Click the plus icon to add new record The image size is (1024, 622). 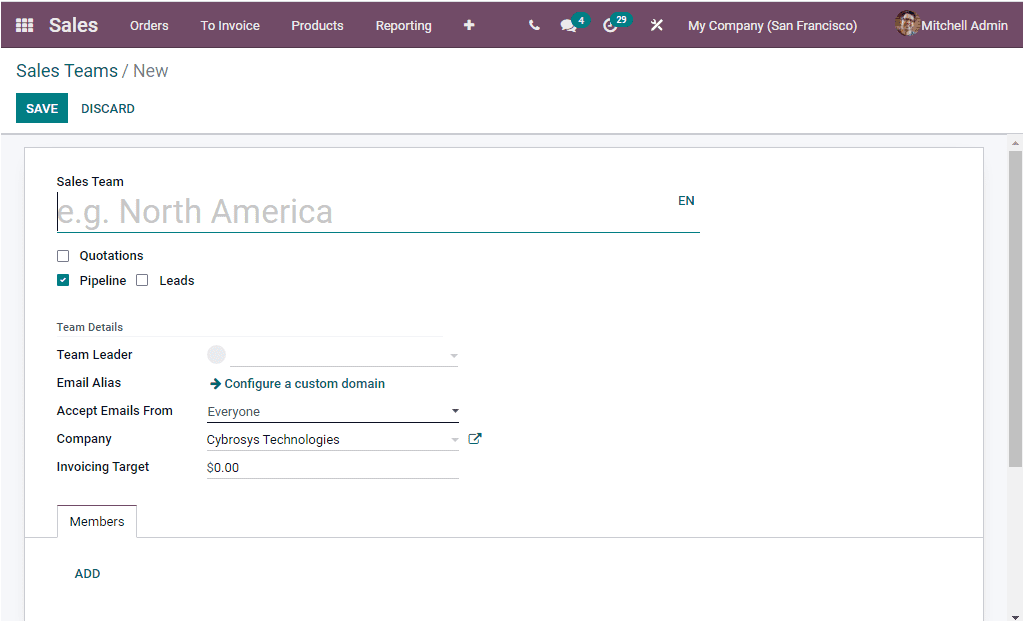coord(469,25)
